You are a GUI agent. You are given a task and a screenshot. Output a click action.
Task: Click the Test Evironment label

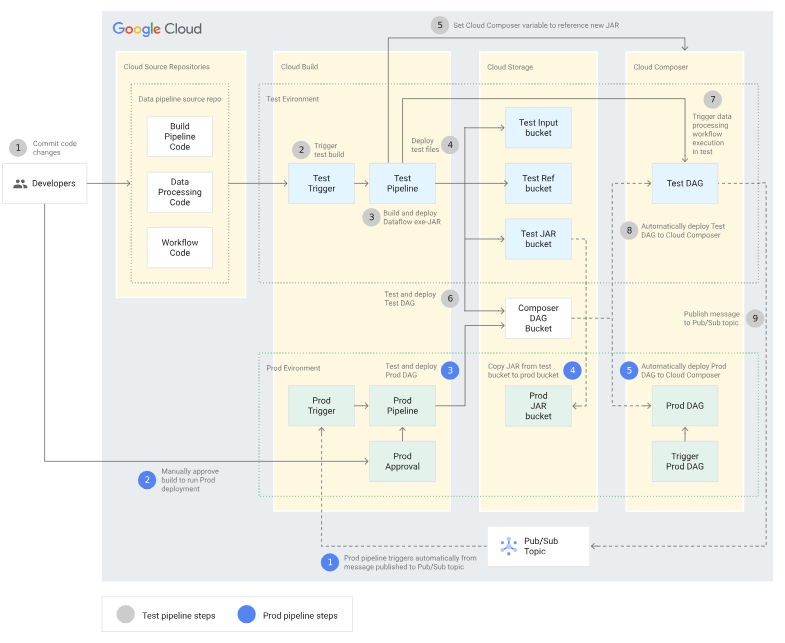coord(293,99)
